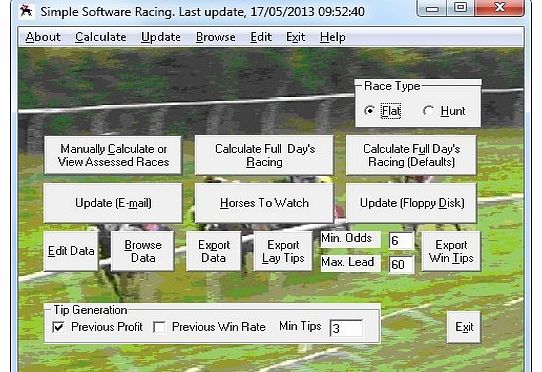Click Update (E-mail) button
The height and width of the screenshot is (372, 542).
click(113, 203)
